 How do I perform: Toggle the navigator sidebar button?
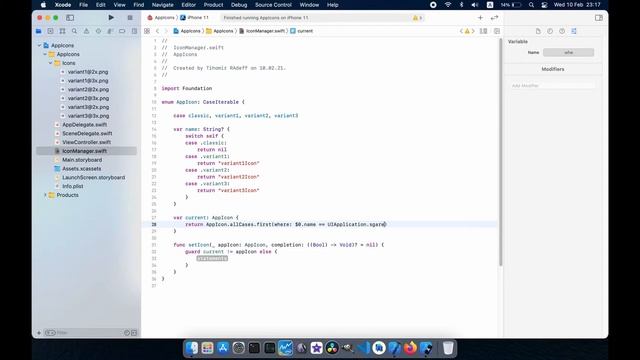pyautogui.click(x=70, y=18)
